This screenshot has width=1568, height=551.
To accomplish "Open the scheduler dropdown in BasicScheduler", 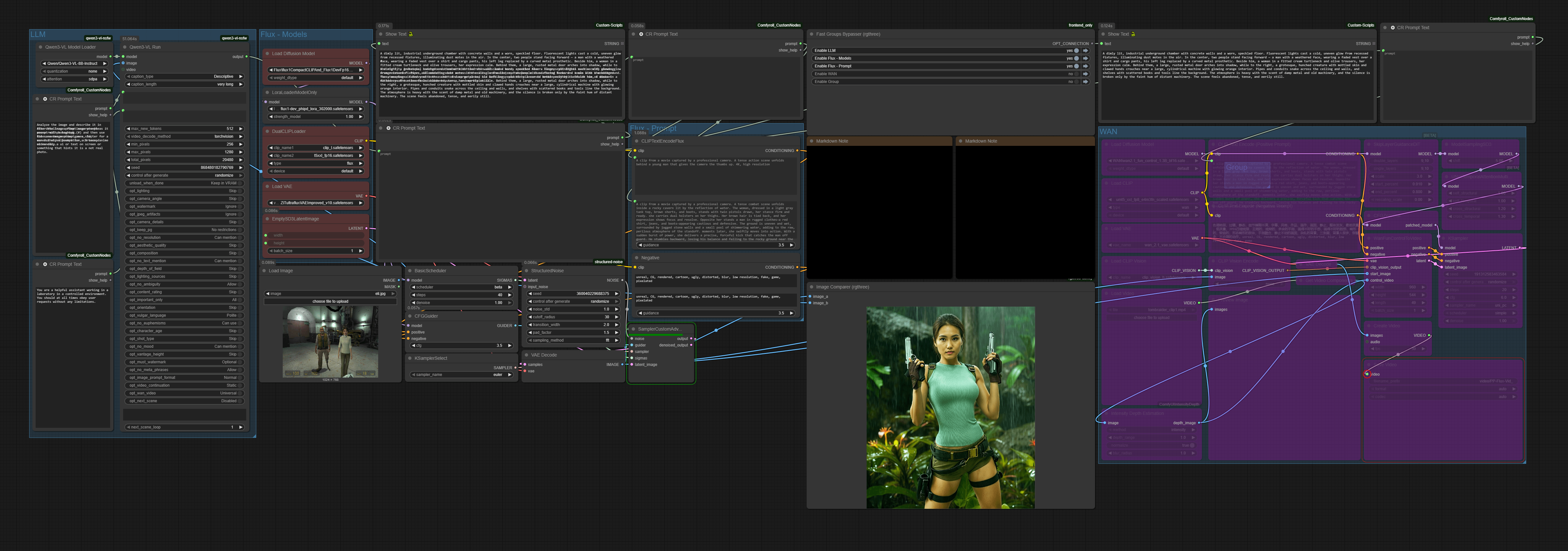I will click(x=462, y=287).
